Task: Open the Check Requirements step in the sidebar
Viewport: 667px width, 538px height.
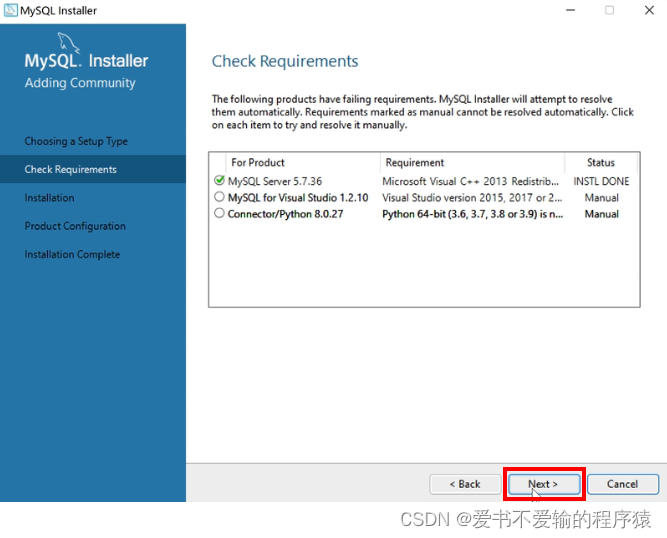Action: [93, 169]
